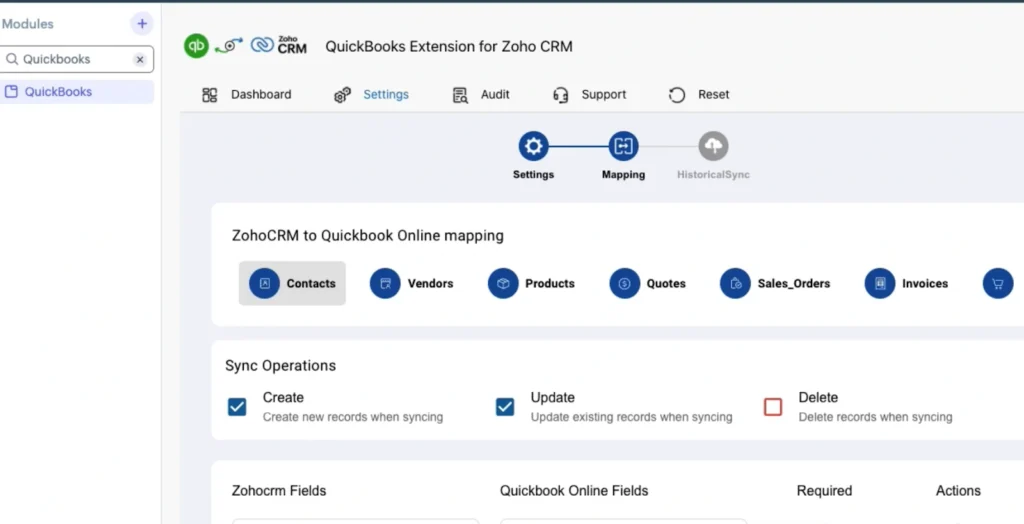This screenshot has width=1024, height=524.
Task: Click the Zoho CRM logo icon
Action: [x=279, y=45]
